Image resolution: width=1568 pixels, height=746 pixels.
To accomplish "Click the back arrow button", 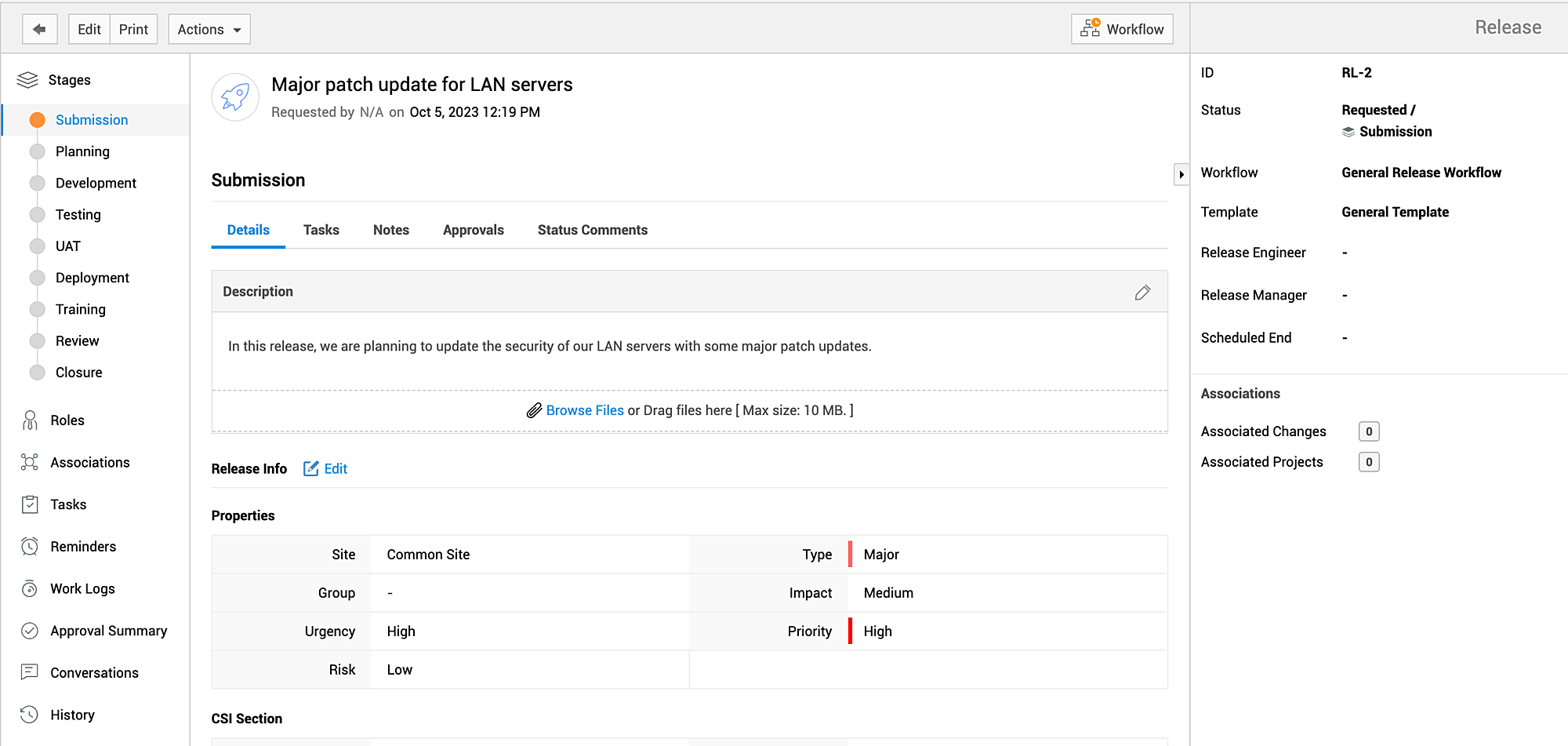I will click(x=39, y=29).
